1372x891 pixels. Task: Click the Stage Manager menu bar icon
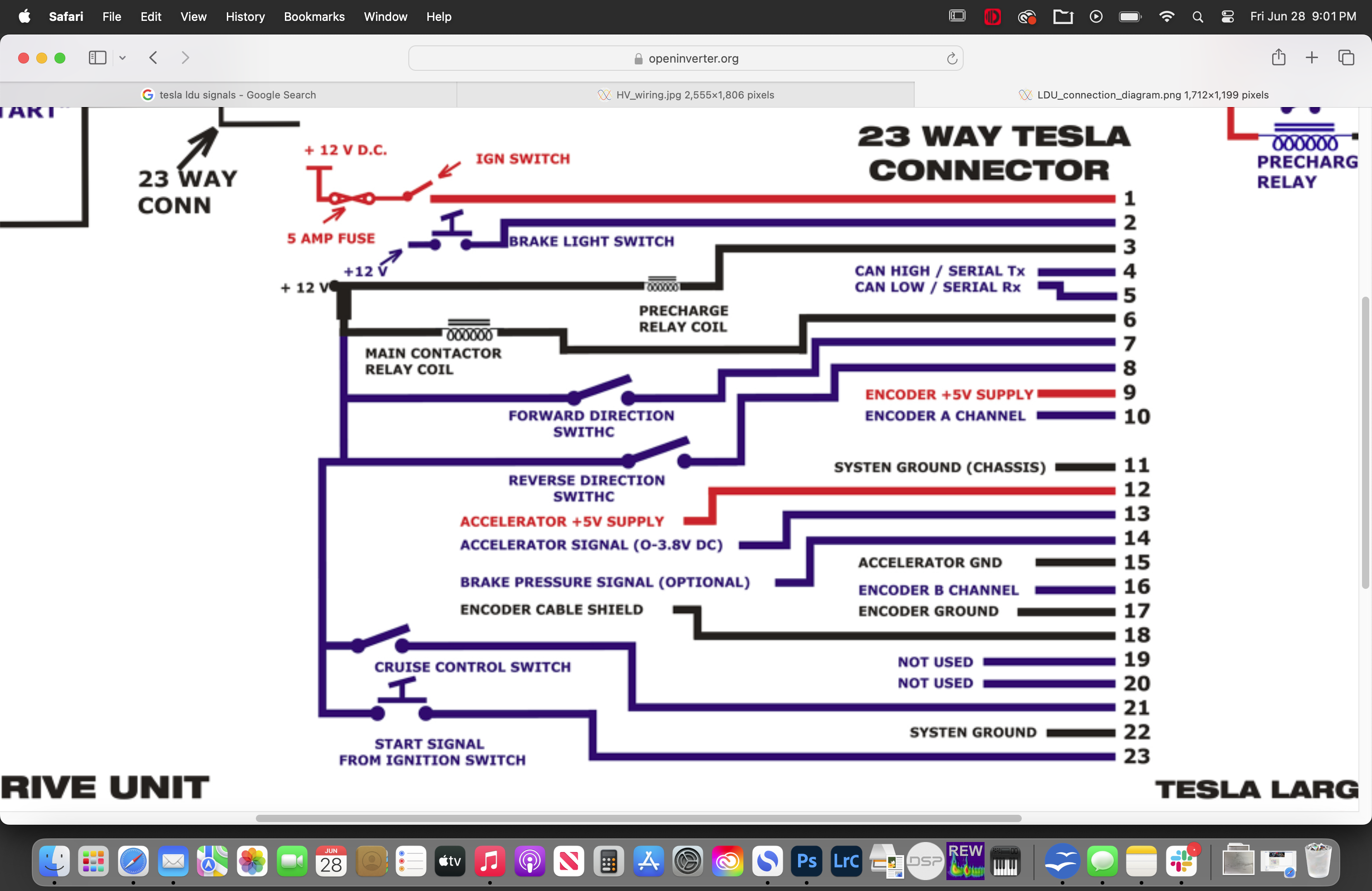[x=957, y=16]
